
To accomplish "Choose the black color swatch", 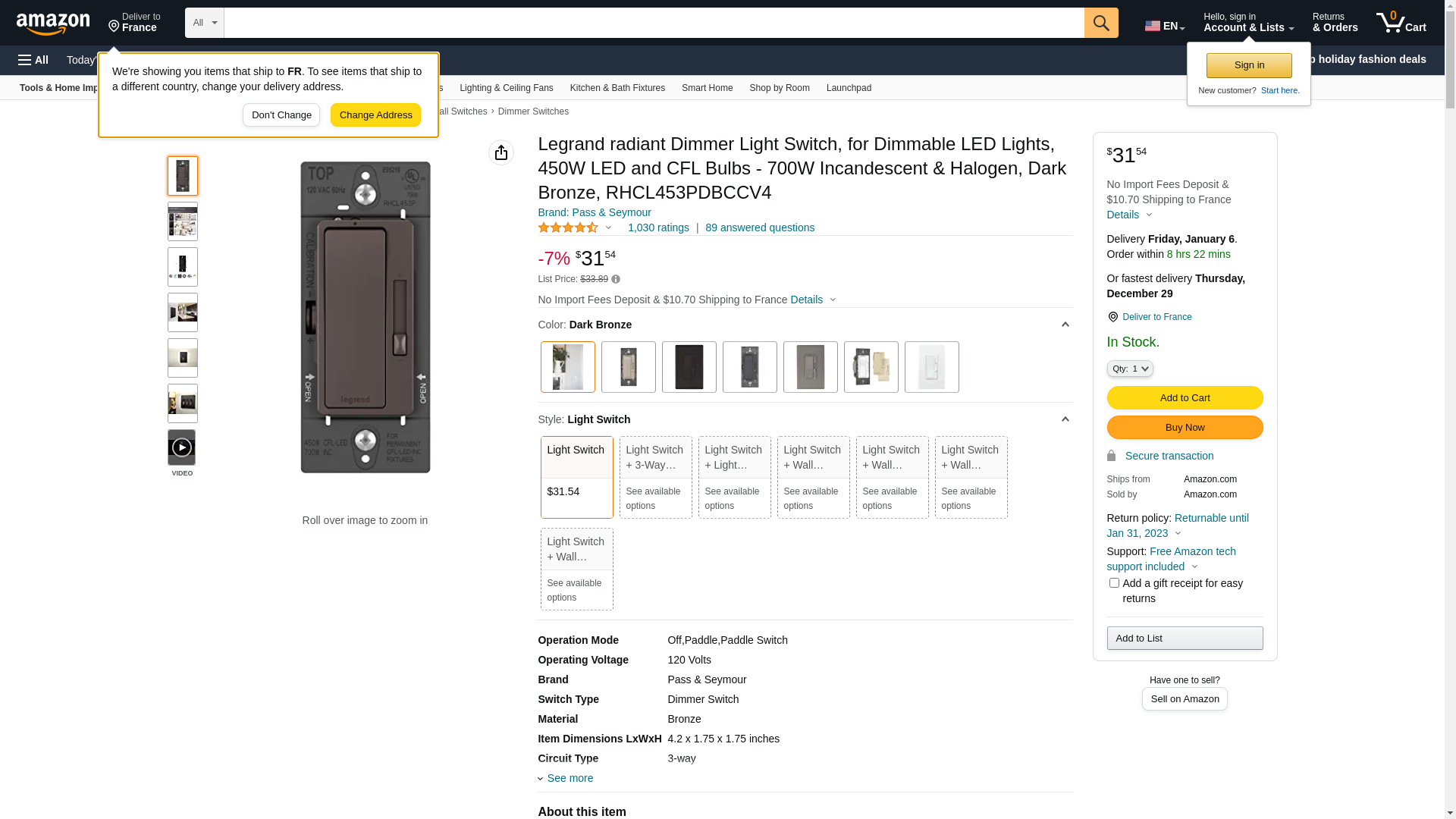I will (x=689, y=367).
